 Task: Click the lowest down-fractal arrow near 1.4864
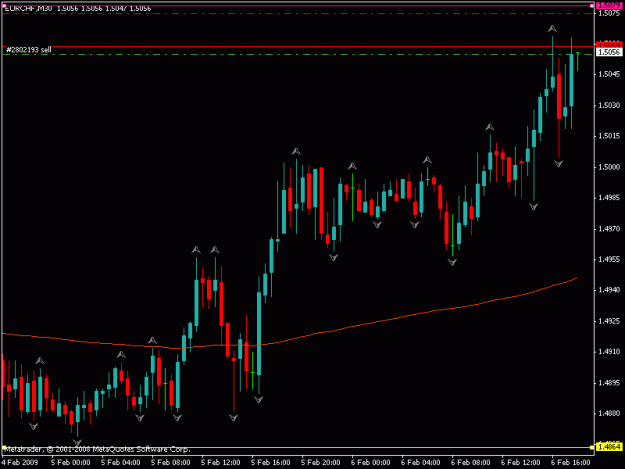77,443
